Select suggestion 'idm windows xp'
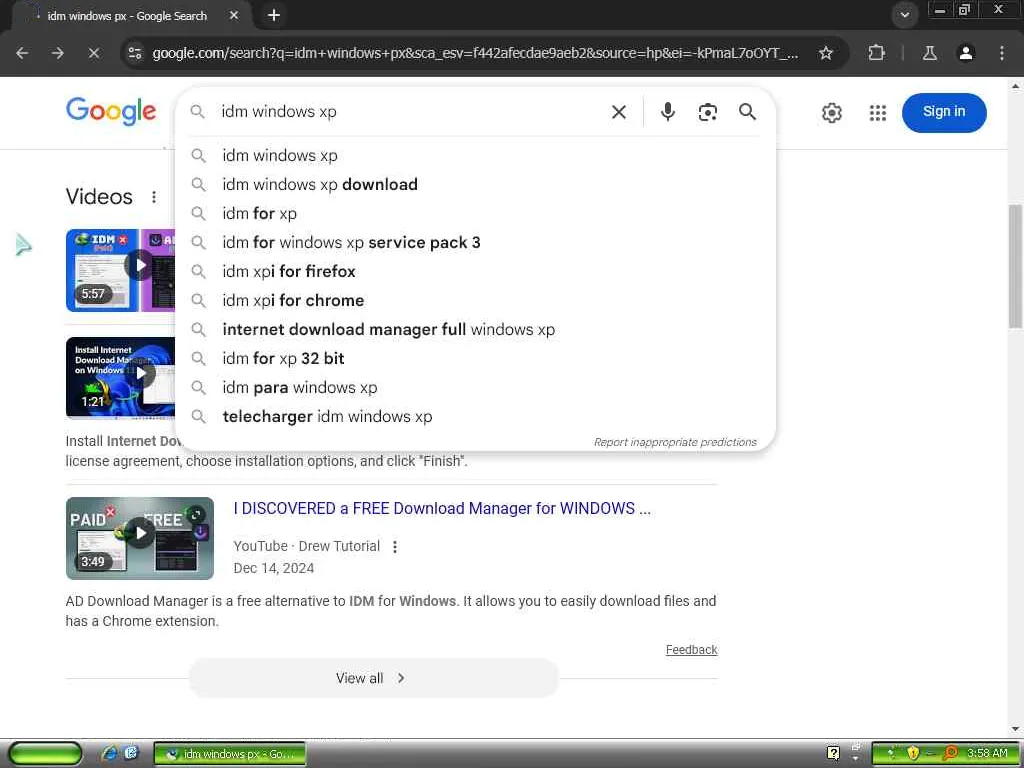 click(475, 155)
